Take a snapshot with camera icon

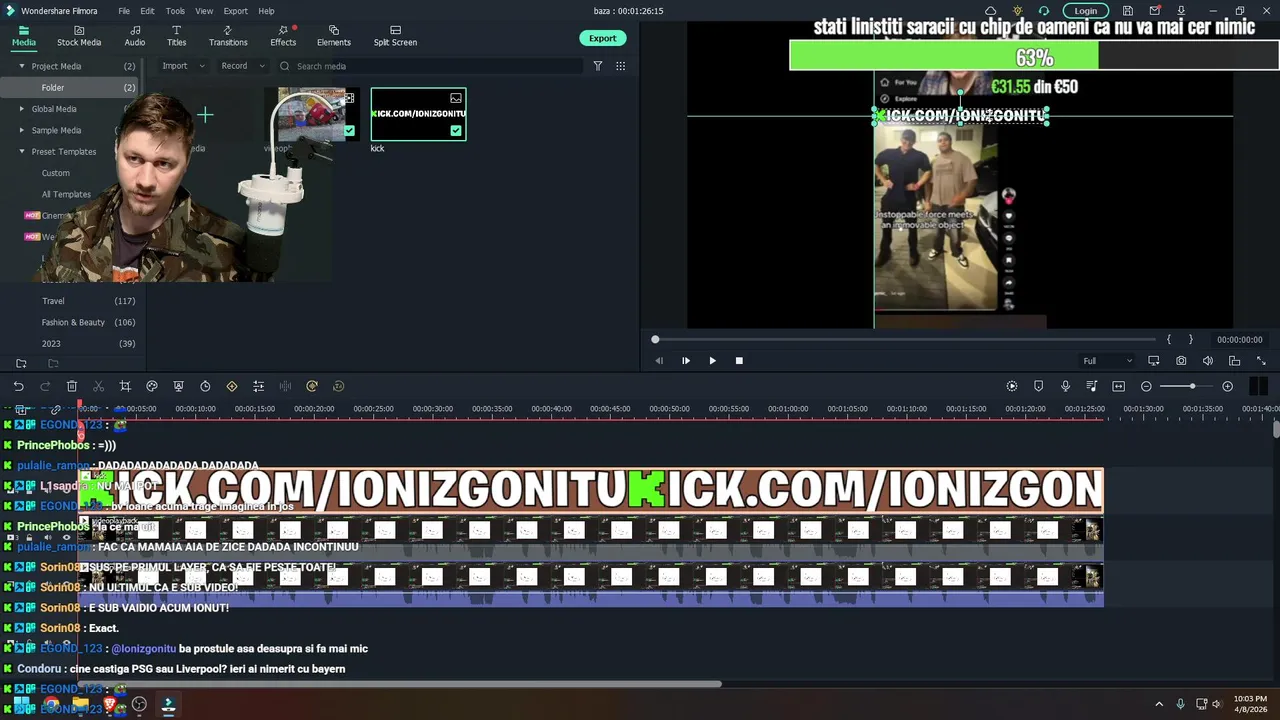coord(1181,361)
